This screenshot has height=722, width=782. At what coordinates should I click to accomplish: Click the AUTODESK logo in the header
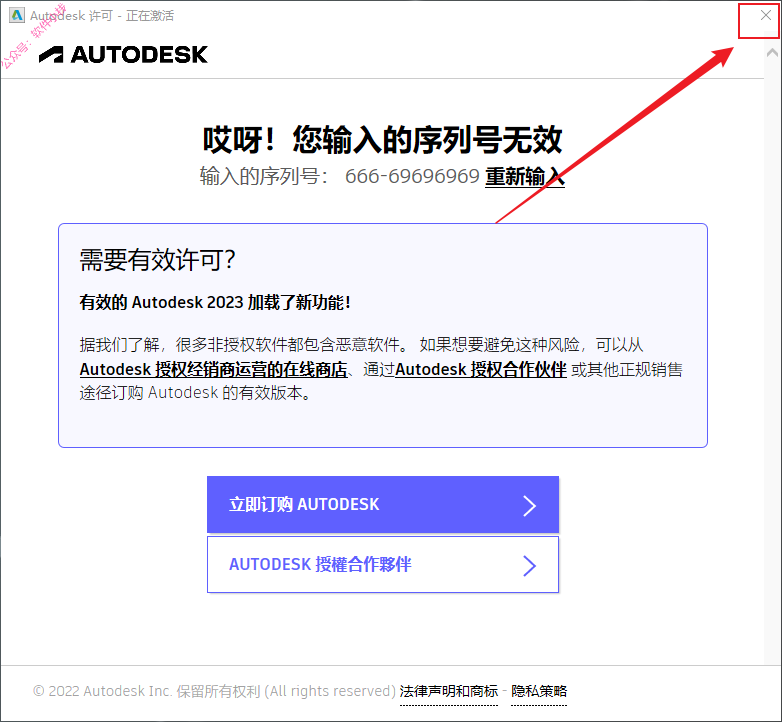123,54
